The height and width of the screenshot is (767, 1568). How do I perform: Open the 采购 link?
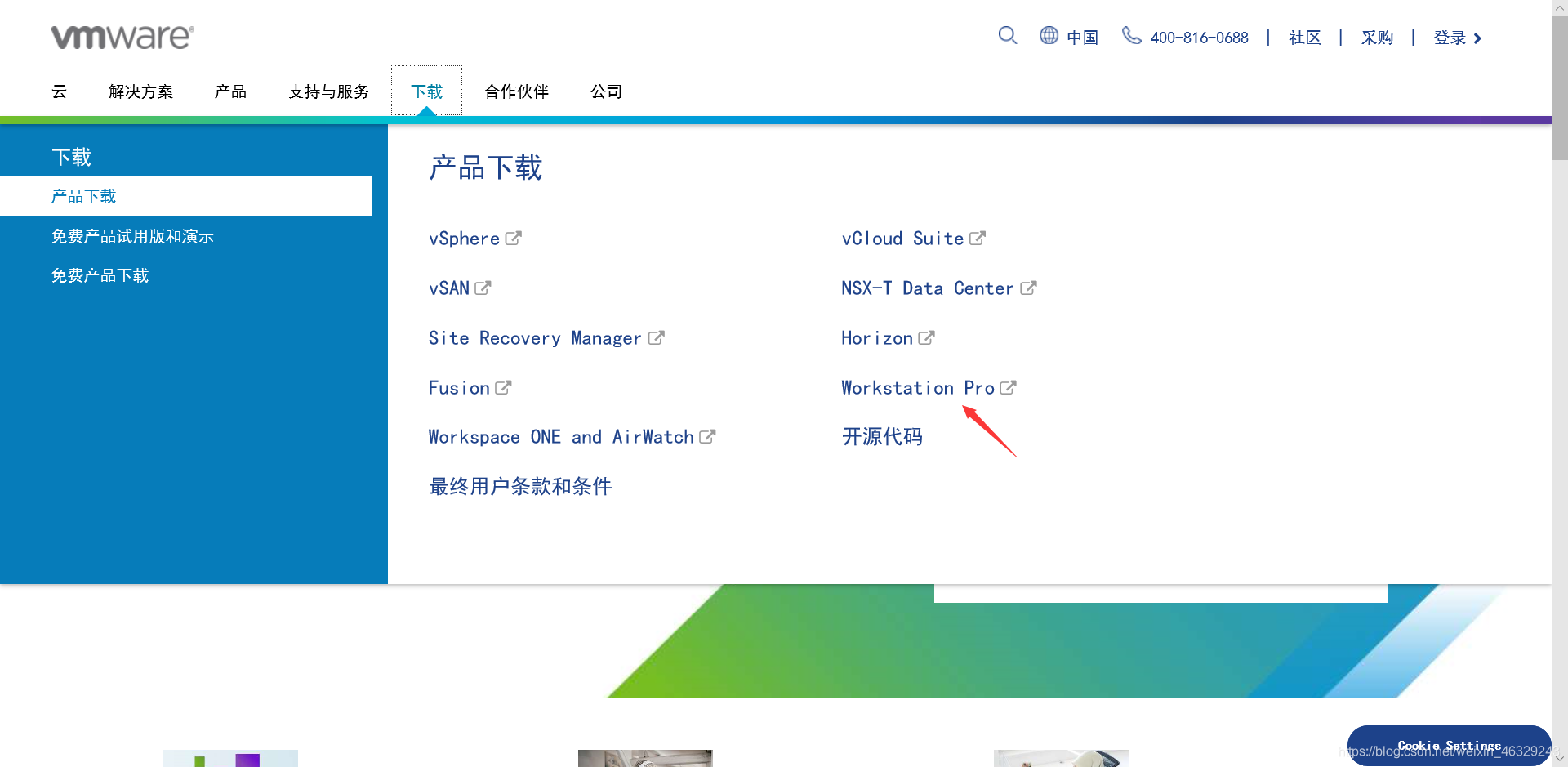click(x=1377, y=38)
